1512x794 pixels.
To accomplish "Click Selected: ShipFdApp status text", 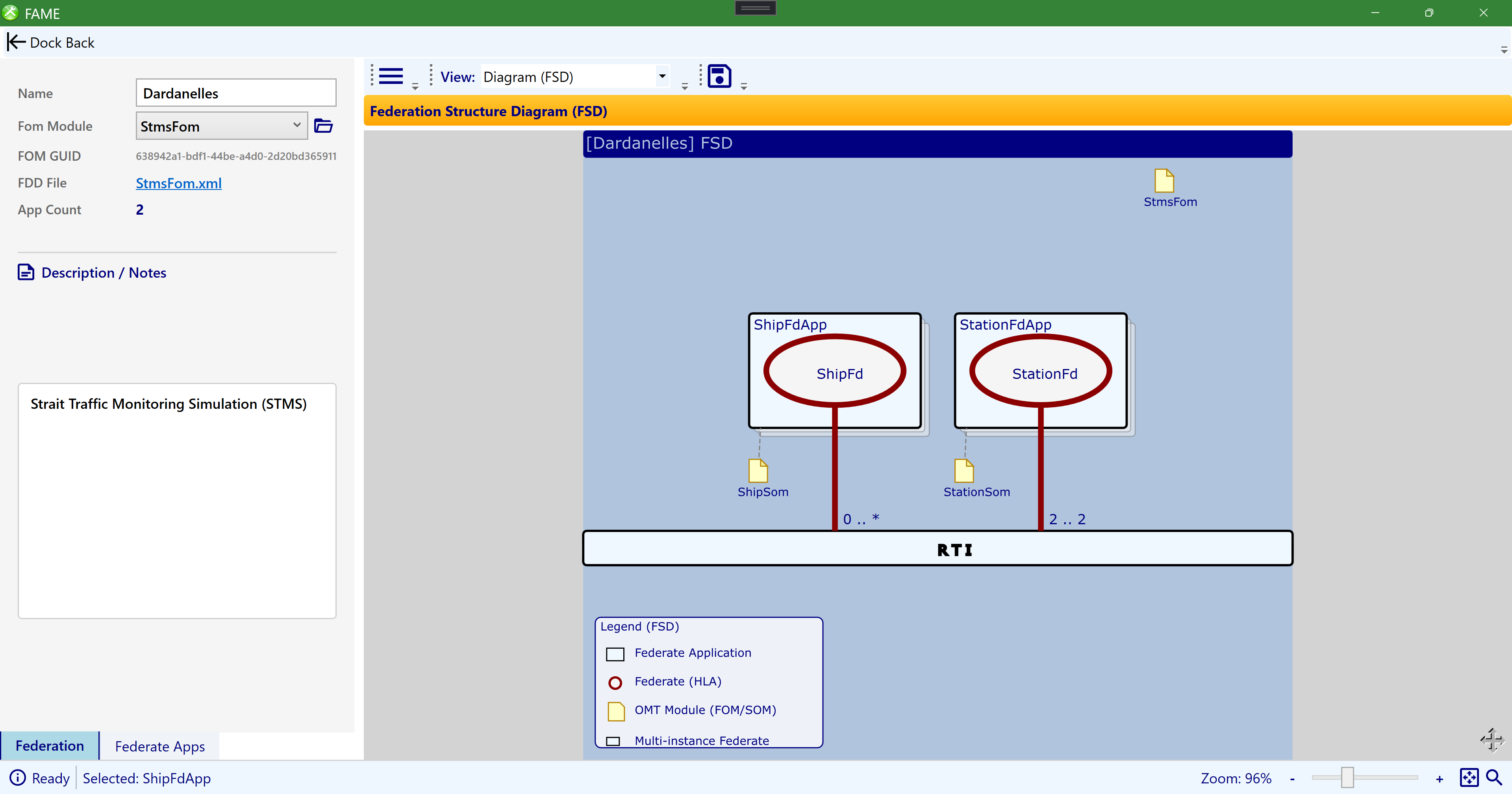I will 146,778.
